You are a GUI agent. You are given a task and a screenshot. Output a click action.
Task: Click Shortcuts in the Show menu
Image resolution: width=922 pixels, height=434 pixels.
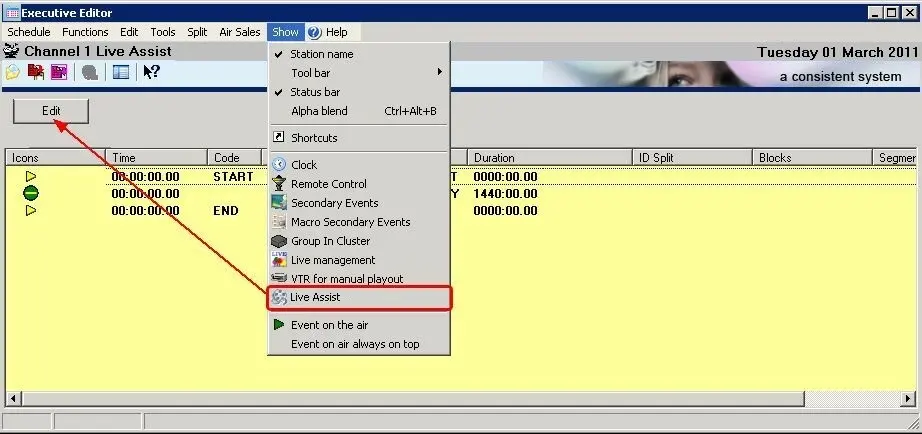click(x=314, y=138)
